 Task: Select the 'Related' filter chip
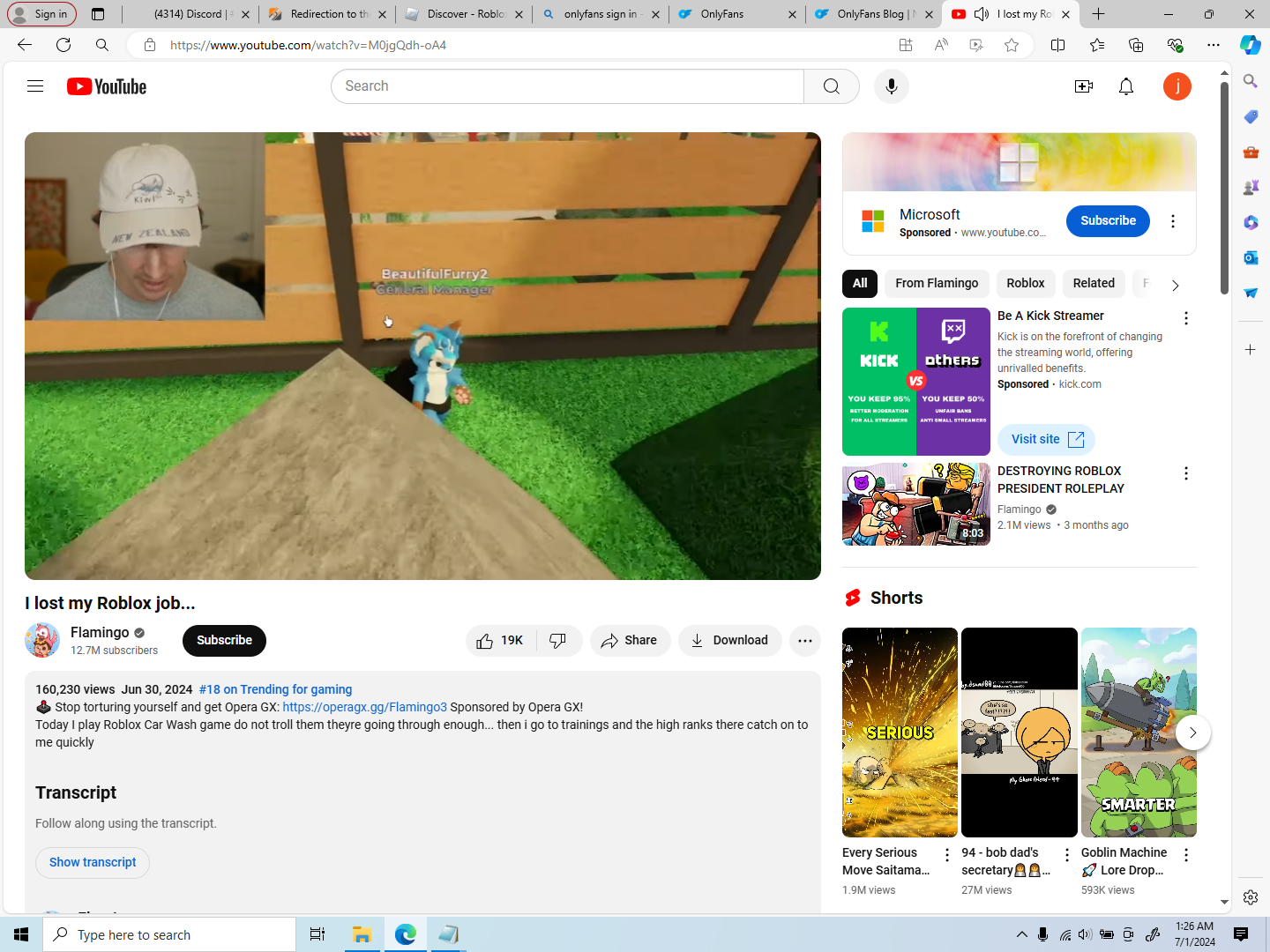click(x=1094, y=283)
